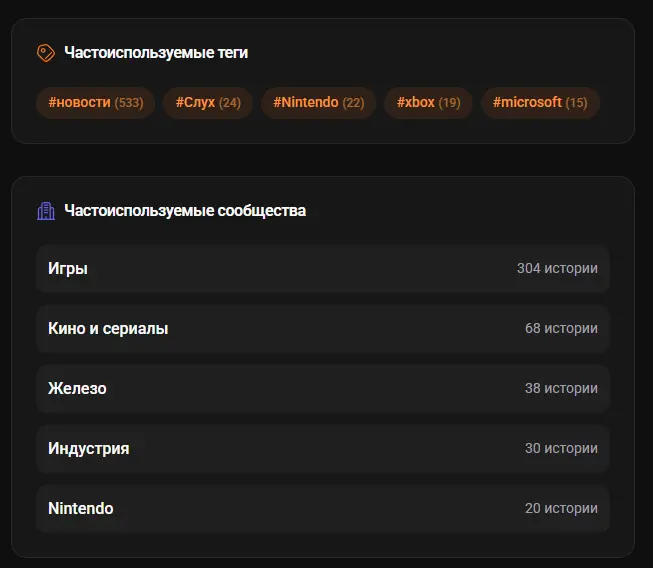Filter by the #xbox tag
Screen dimensions: 653x568
(428, 103)
